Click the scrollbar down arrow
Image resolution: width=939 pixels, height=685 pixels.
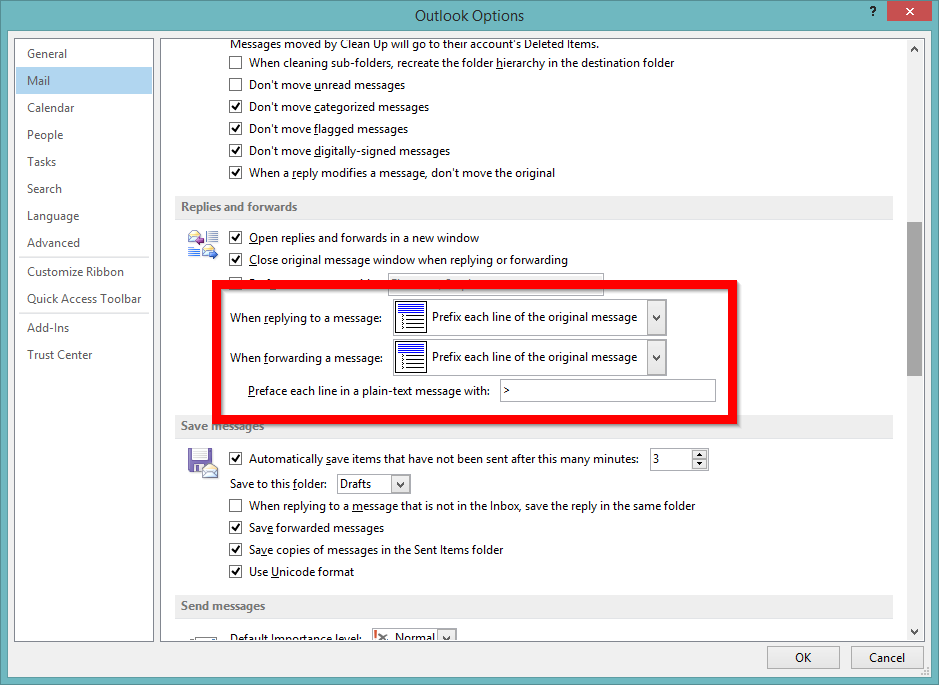[x=914, y=632]
